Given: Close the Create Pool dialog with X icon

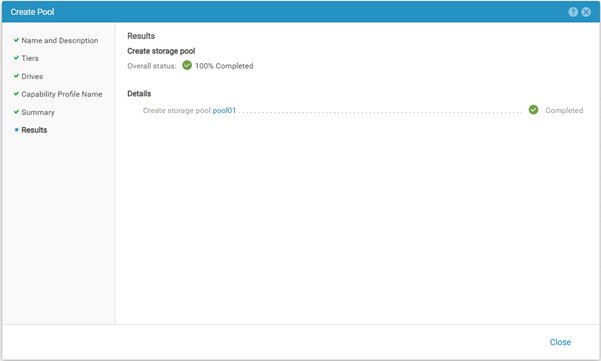Looking at the screenshot, I should tap(586, 12).
